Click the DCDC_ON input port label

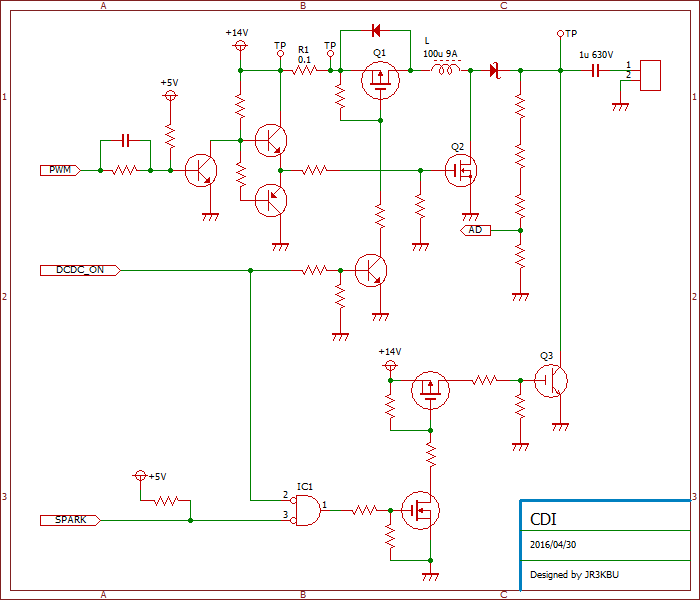(80, 270)
